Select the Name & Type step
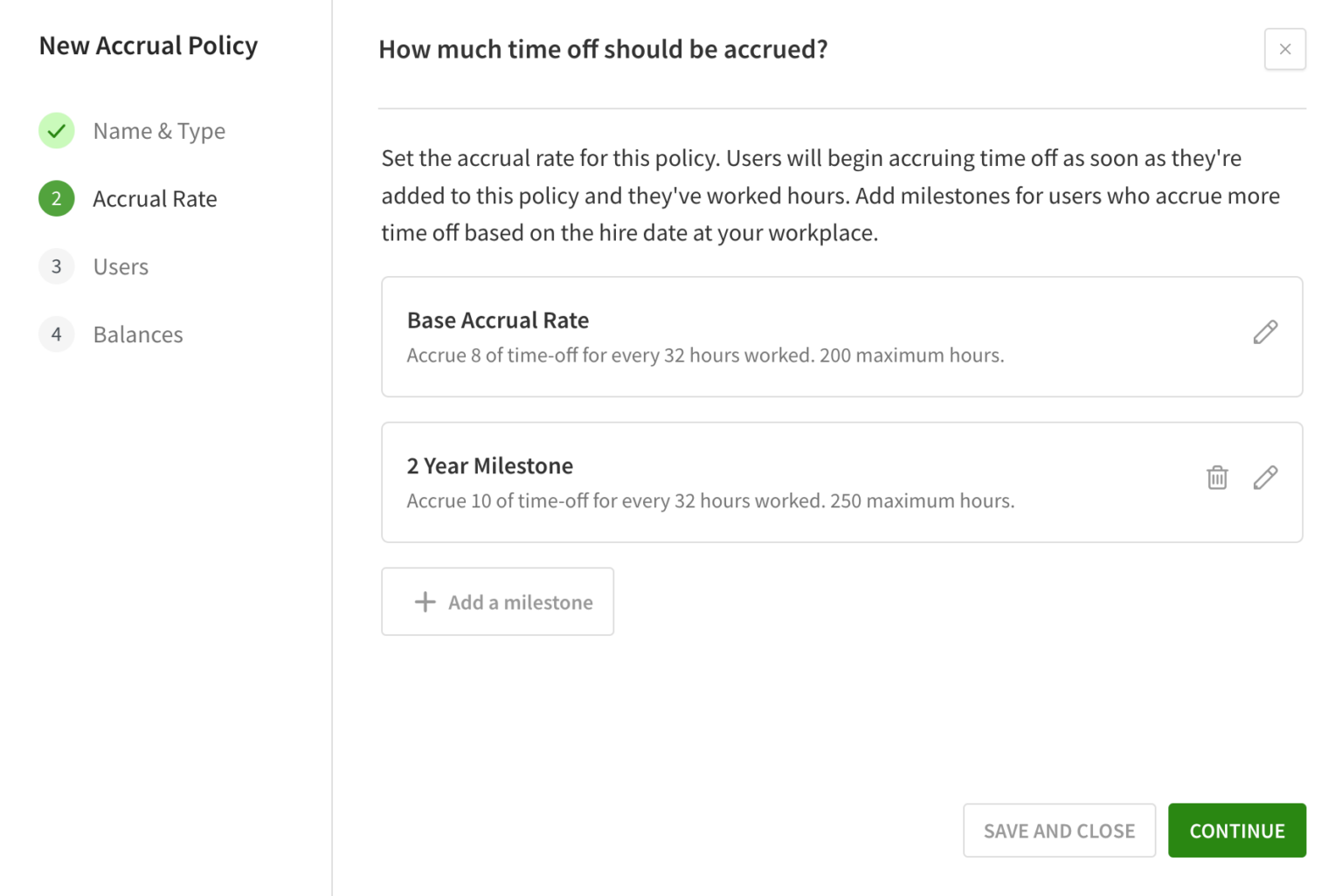 [159, 130]
